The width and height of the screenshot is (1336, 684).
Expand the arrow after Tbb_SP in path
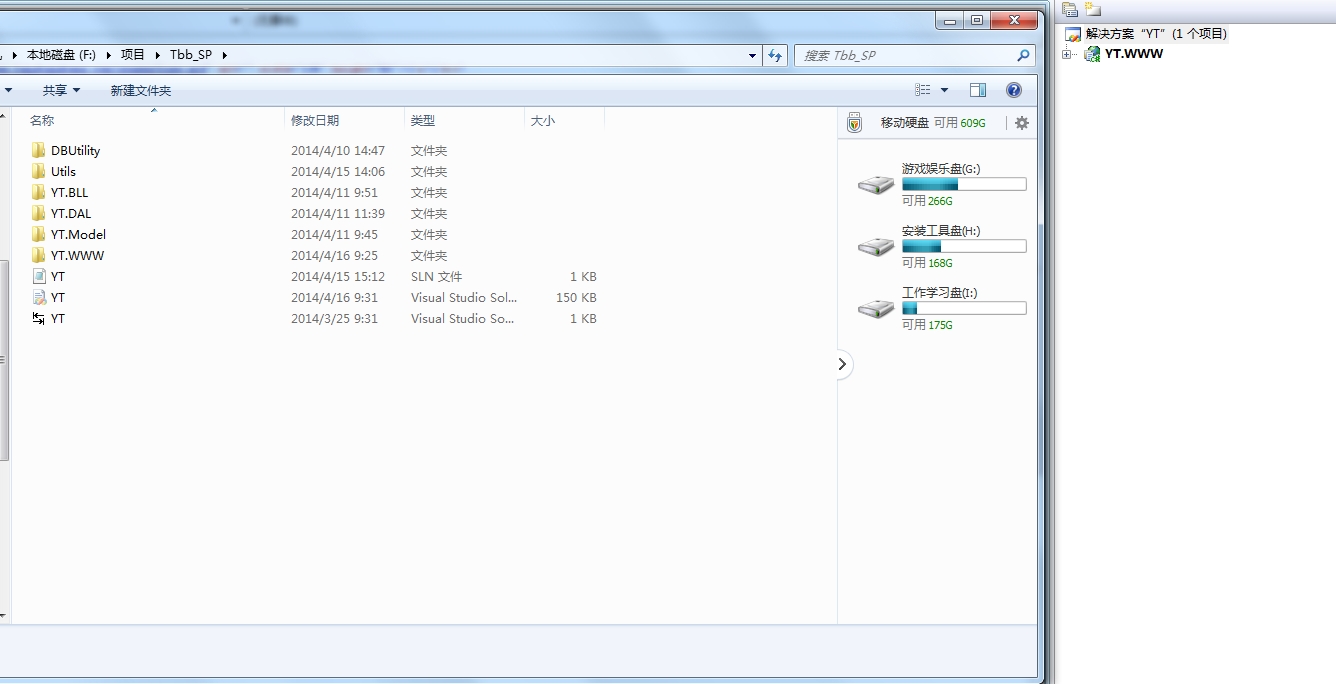pyautogui.click(x=224, y=56)
